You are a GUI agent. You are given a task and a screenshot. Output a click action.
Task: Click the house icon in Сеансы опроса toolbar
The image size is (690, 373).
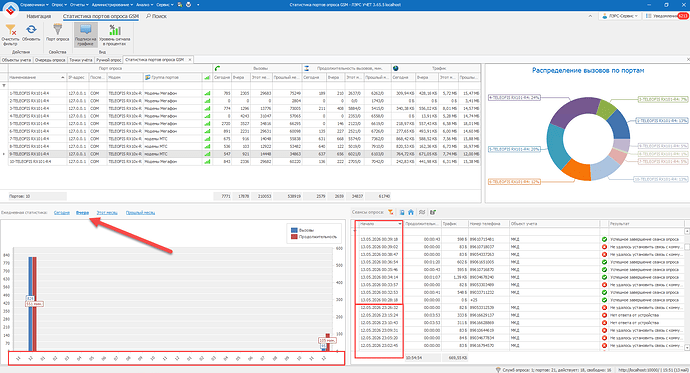(411, 212)
